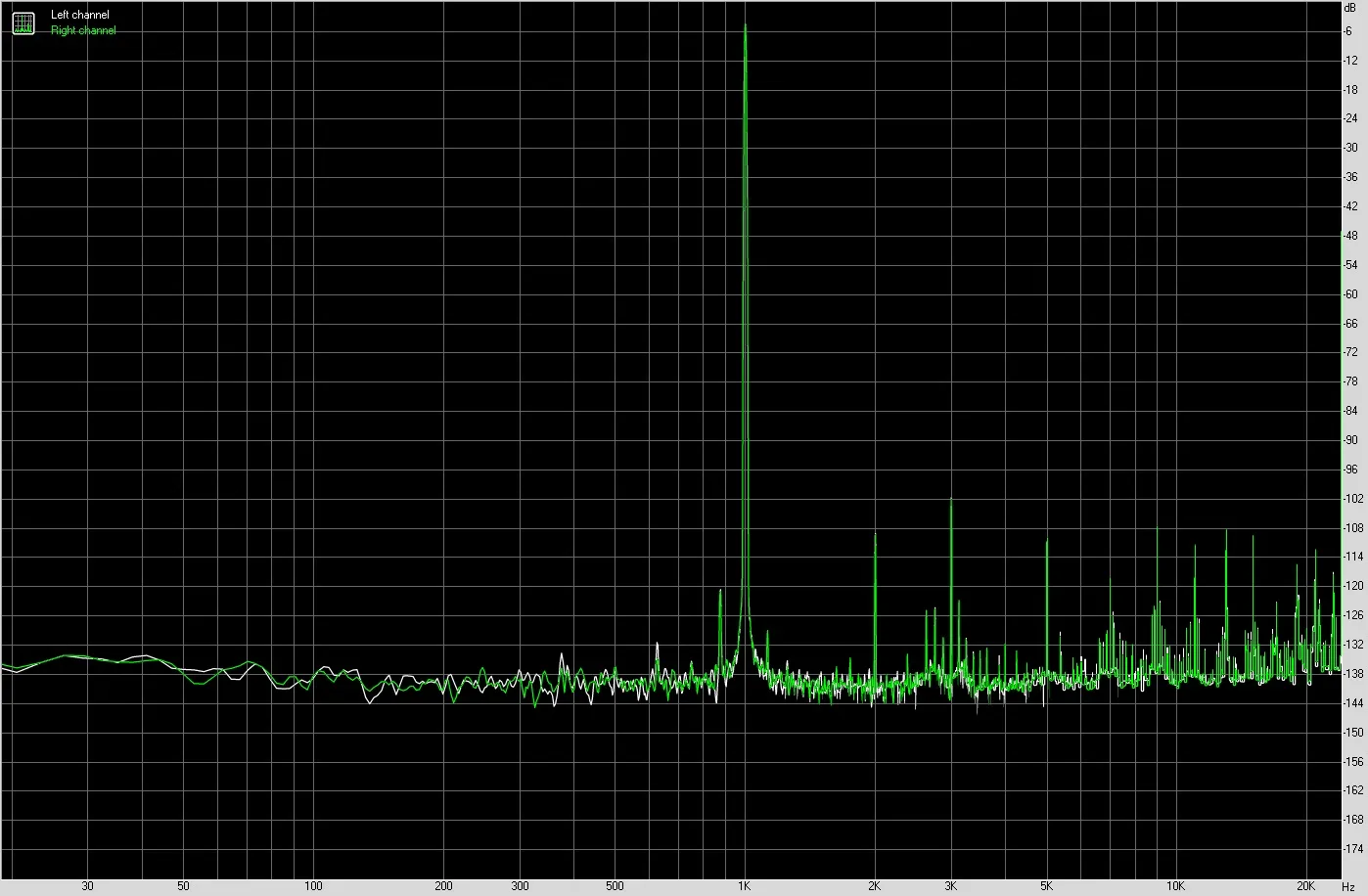Click the "-102" dB axis label
This screenshot has height=896, width=1368.
tap(1353, 499)
